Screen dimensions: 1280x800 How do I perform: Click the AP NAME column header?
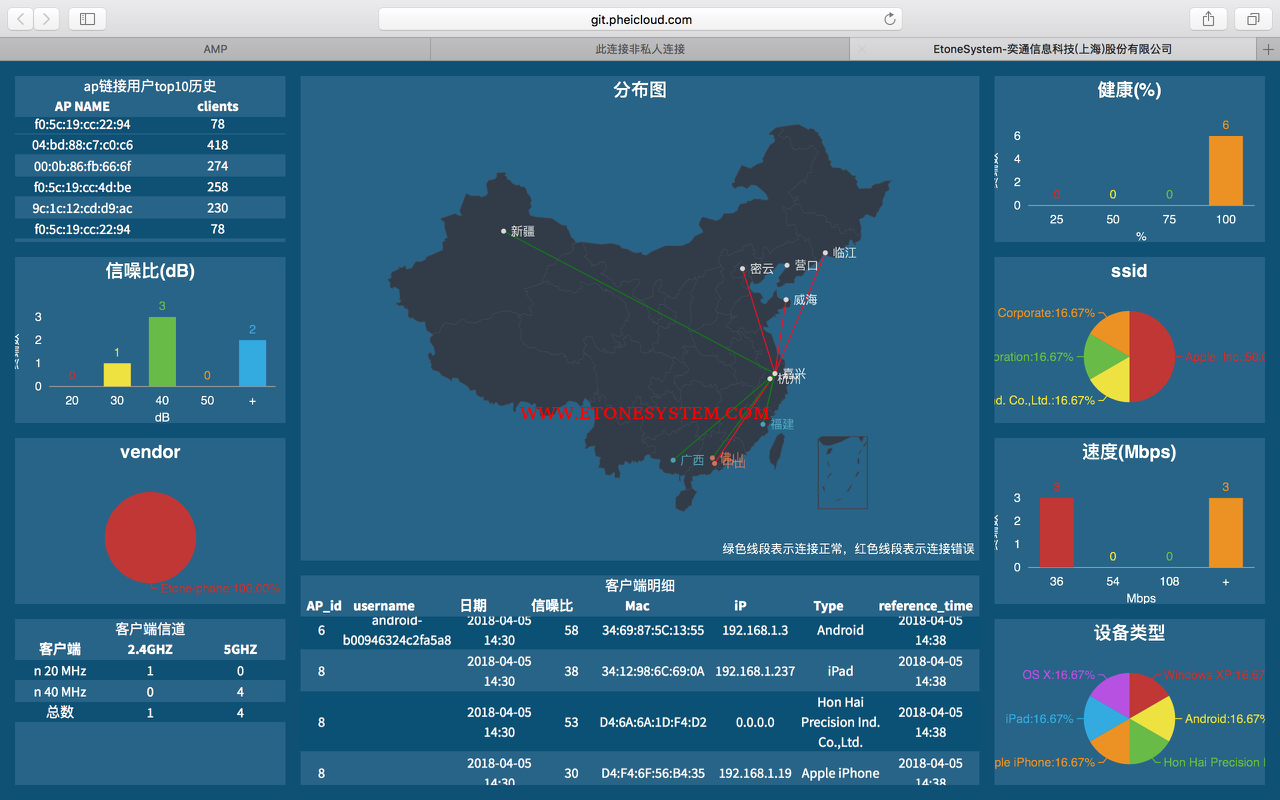coord(82,106)
